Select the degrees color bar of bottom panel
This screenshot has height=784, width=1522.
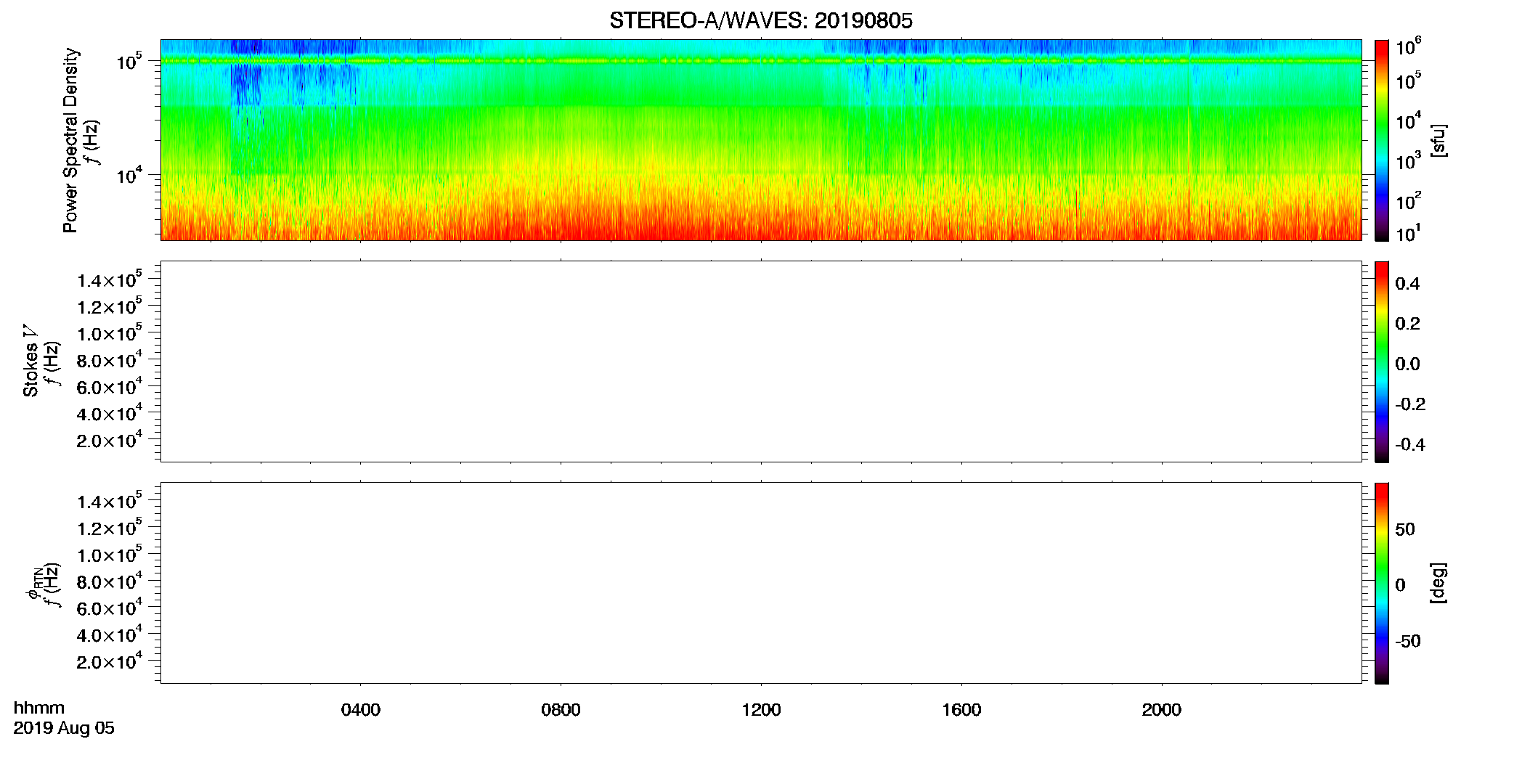point(1381,583)
